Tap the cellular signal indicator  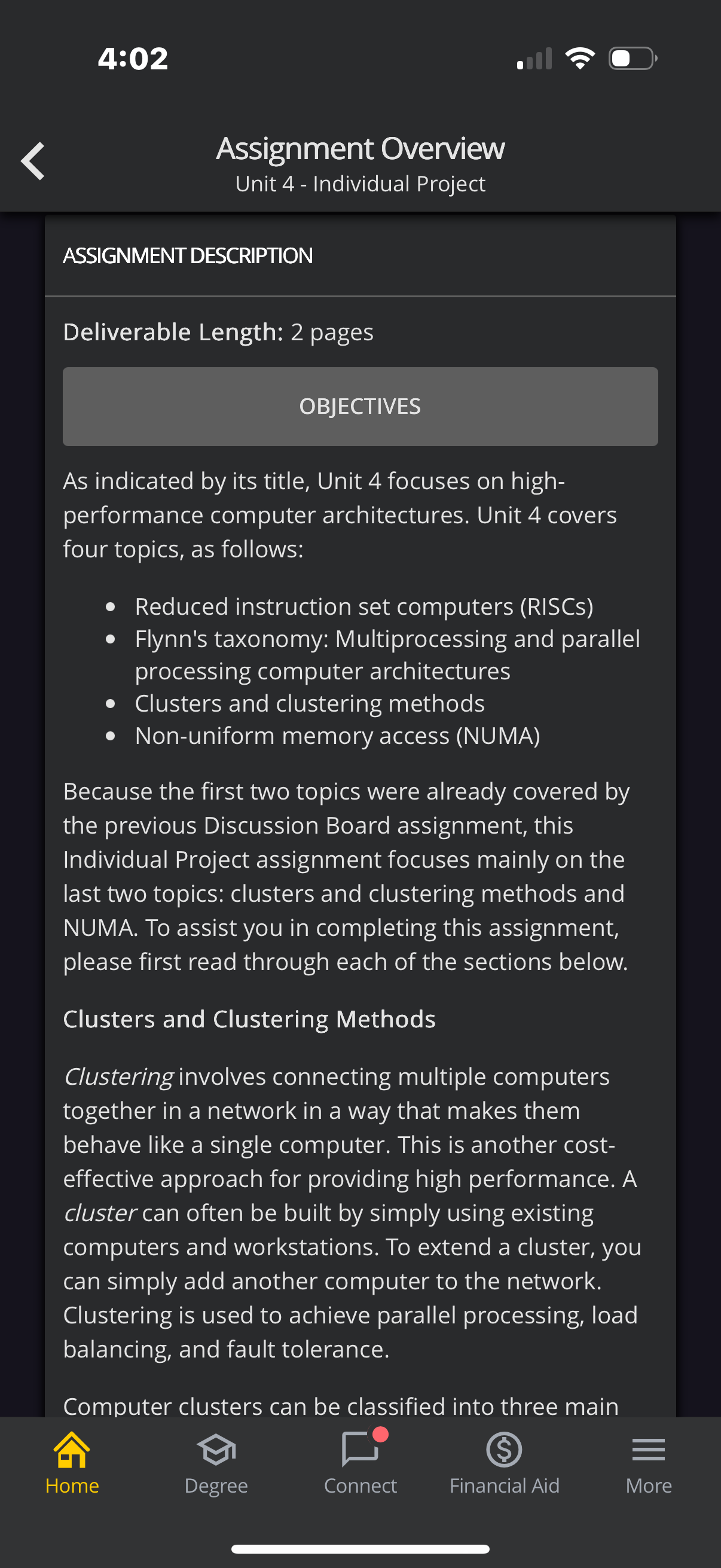point(535,58)
